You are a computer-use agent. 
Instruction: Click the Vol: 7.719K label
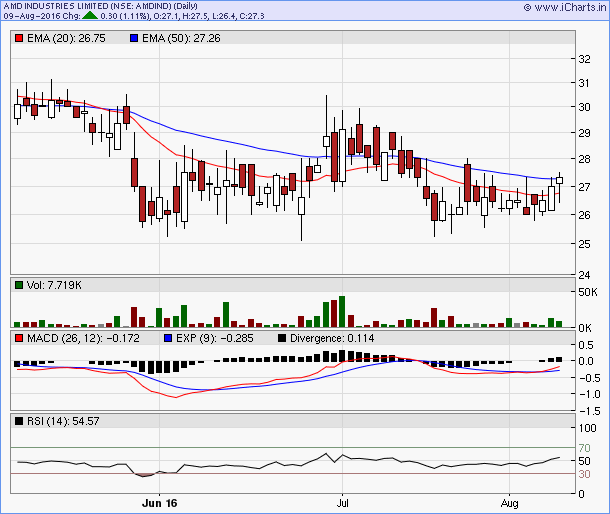point(54,285)
